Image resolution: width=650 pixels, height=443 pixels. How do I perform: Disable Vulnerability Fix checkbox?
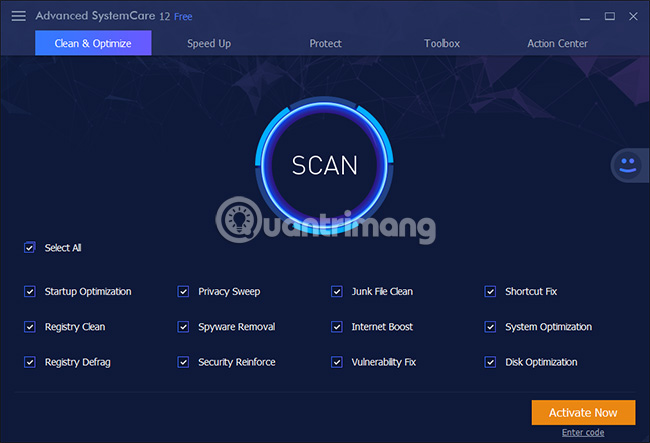[x=337, y=362]
